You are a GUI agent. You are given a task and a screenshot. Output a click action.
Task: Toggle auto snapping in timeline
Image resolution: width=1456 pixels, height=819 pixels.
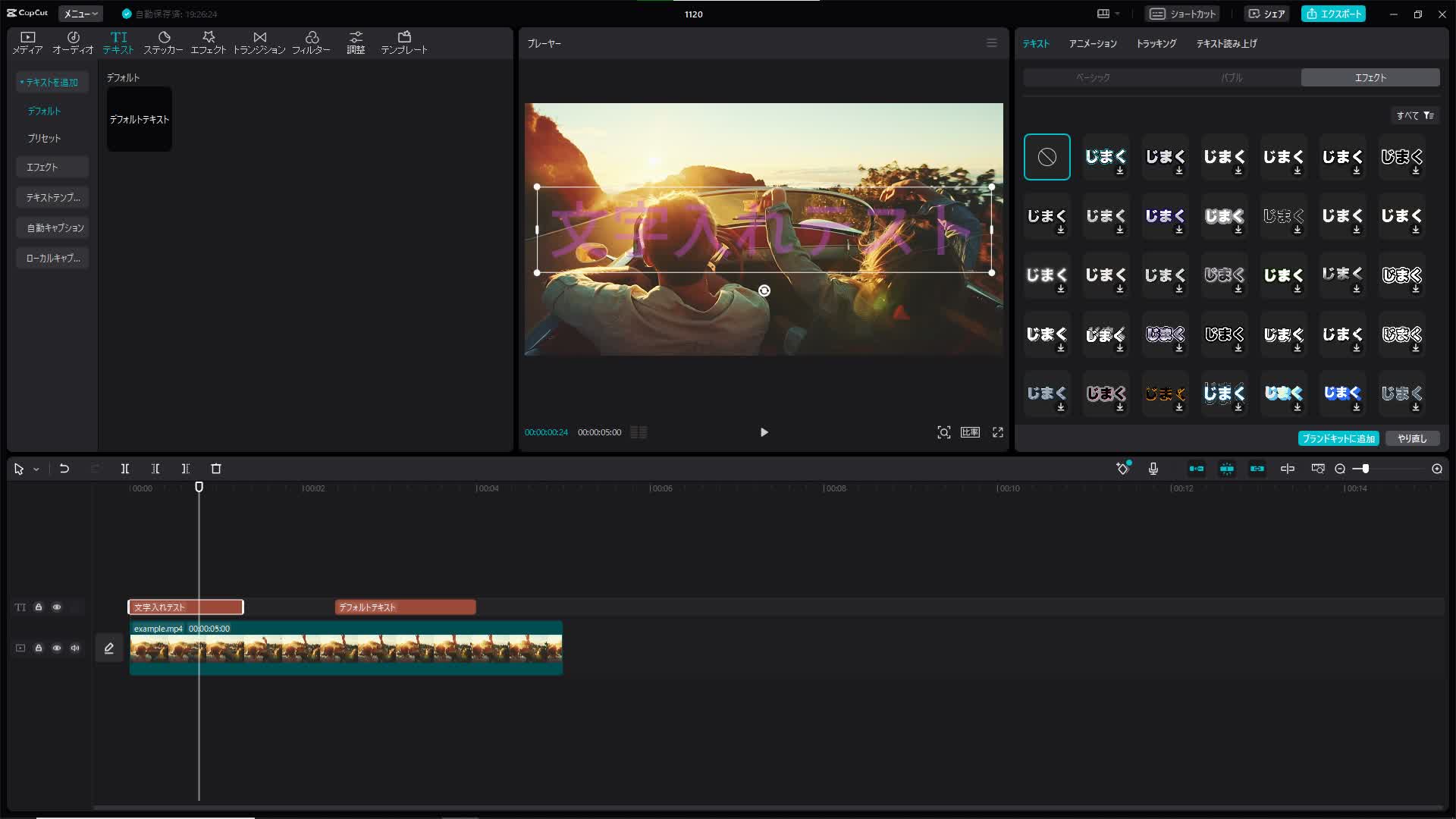point(1227,469)
